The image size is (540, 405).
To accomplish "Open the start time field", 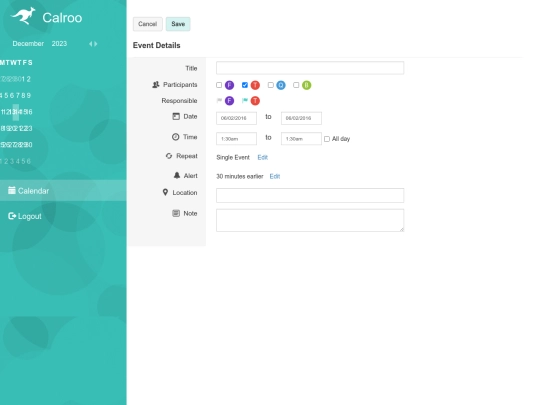I will point(236,139).
